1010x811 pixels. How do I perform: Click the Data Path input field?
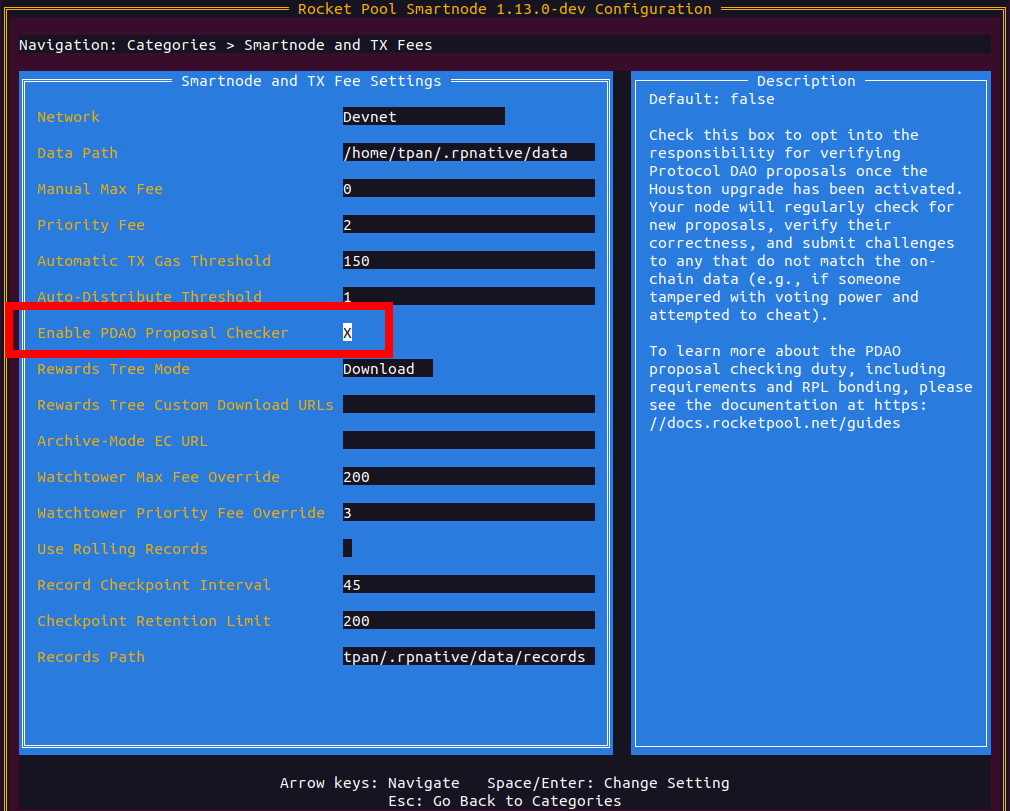(x=468, y=153)
